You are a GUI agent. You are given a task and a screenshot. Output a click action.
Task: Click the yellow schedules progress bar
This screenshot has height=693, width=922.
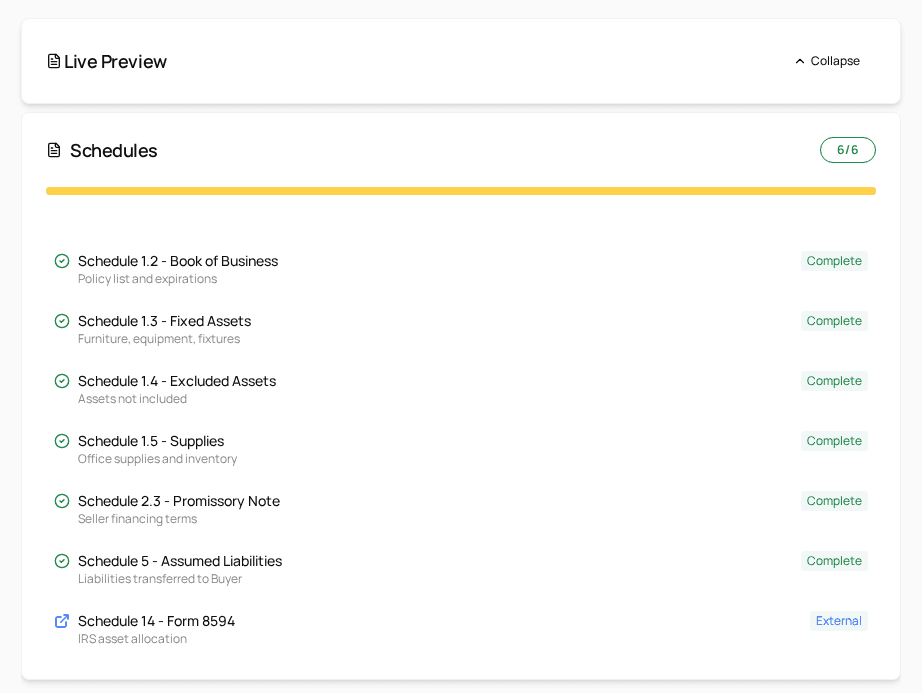click(460, 191)
